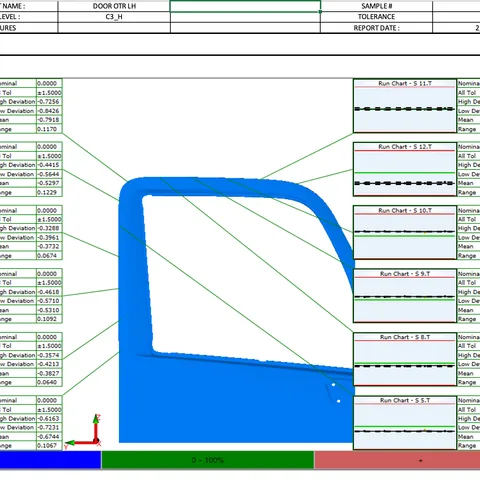The image size is (480, 480).
Task: Select the C3_H level cell
Action: tap(114, 17)
